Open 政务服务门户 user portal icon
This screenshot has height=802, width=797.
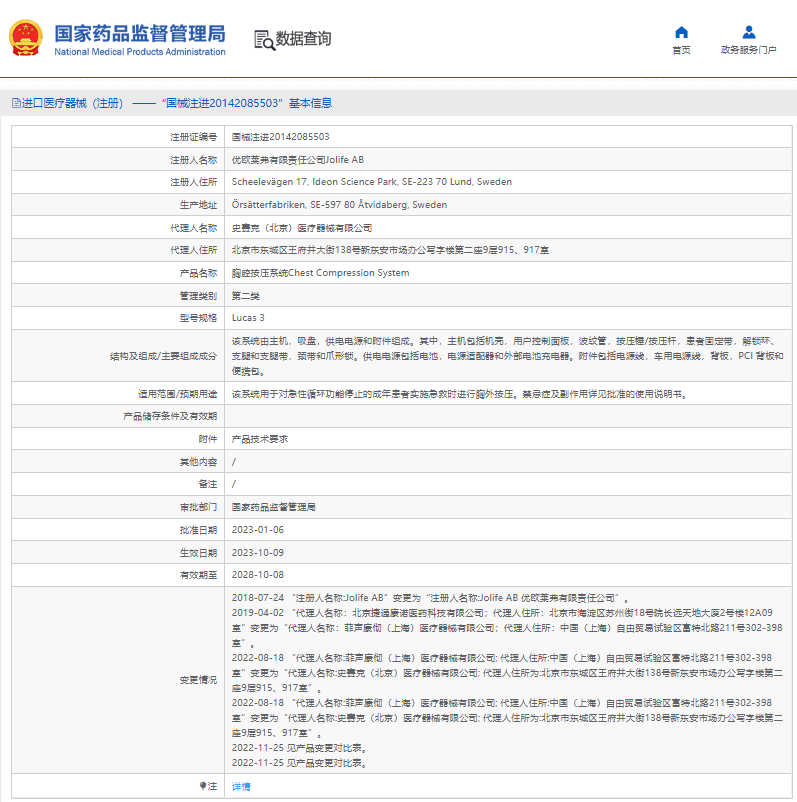point(748,32)
